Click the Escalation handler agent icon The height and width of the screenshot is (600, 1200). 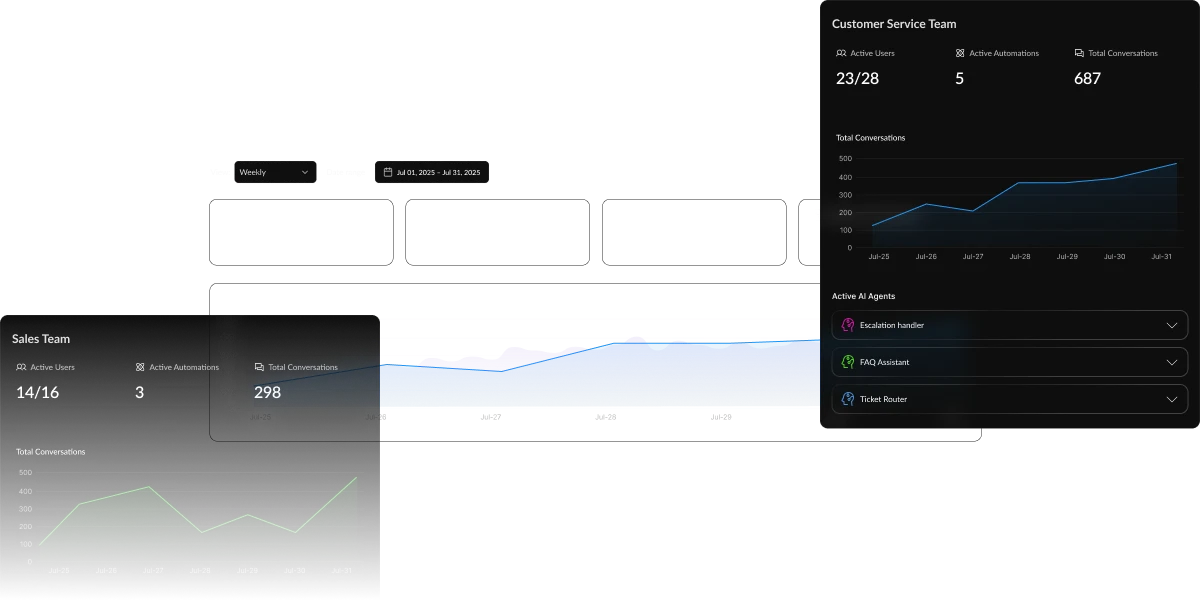click(x=848, y=325)
